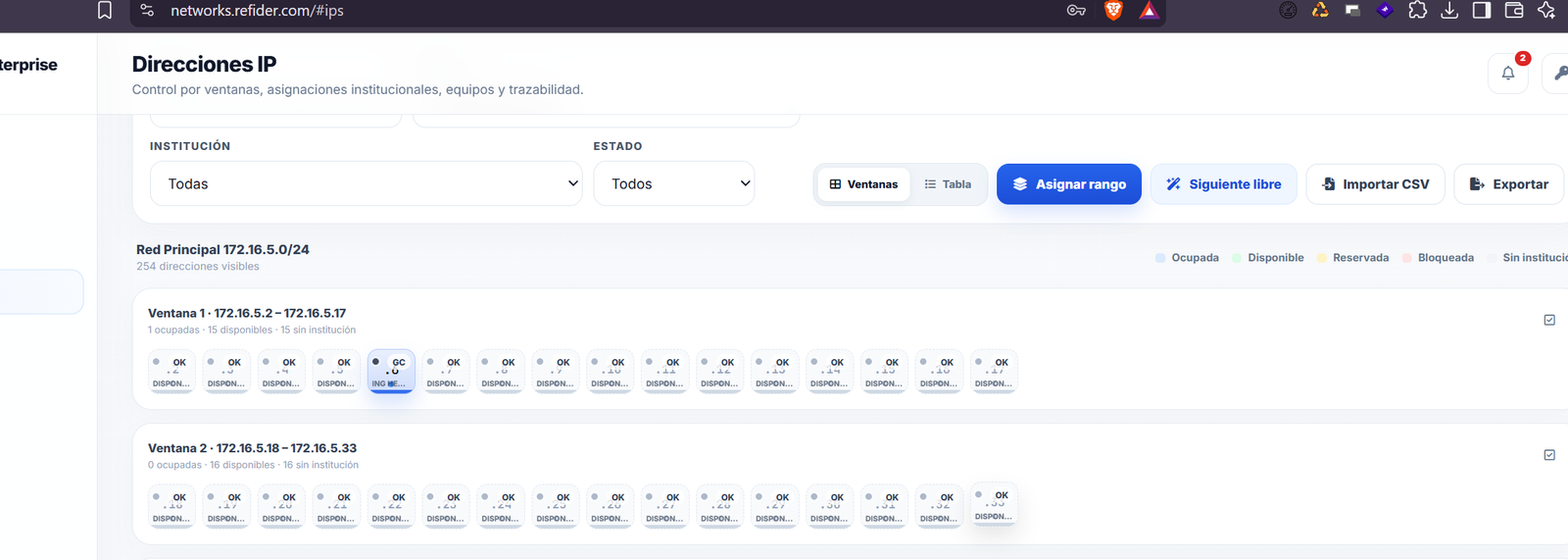Click the speedometer extension icon

pyautogui.click(x=1288, y=11)
